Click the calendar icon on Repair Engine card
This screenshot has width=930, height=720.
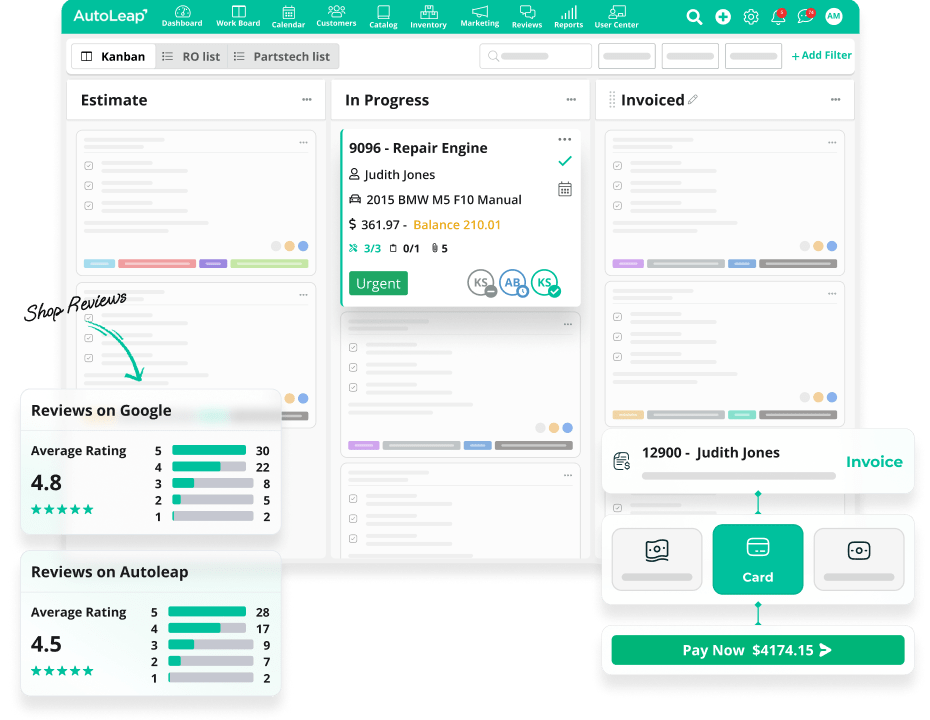pos(565,189)
